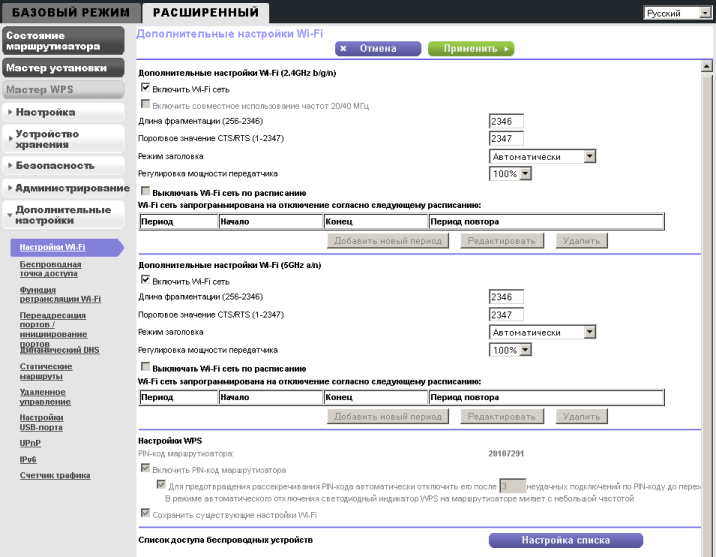The image size is (716, 557).
Task: Click 2.4GHz Пороговое значение CTS/RTS field
Action: 506,138
